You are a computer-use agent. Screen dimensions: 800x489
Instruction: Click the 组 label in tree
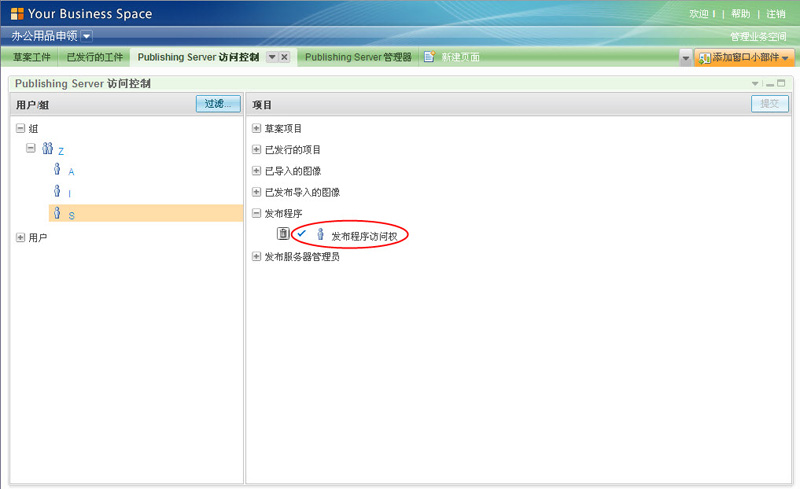coord(33,129)
